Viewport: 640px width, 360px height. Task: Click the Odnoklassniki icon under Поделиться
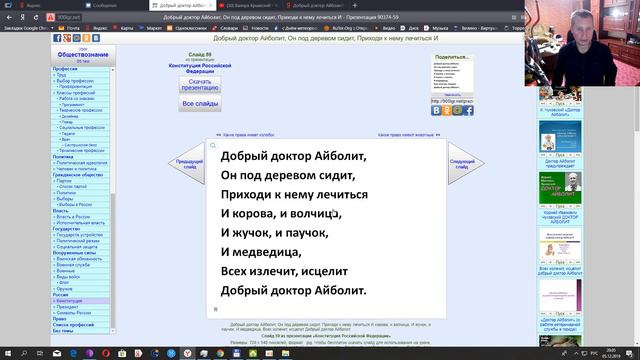pos(447,111)
